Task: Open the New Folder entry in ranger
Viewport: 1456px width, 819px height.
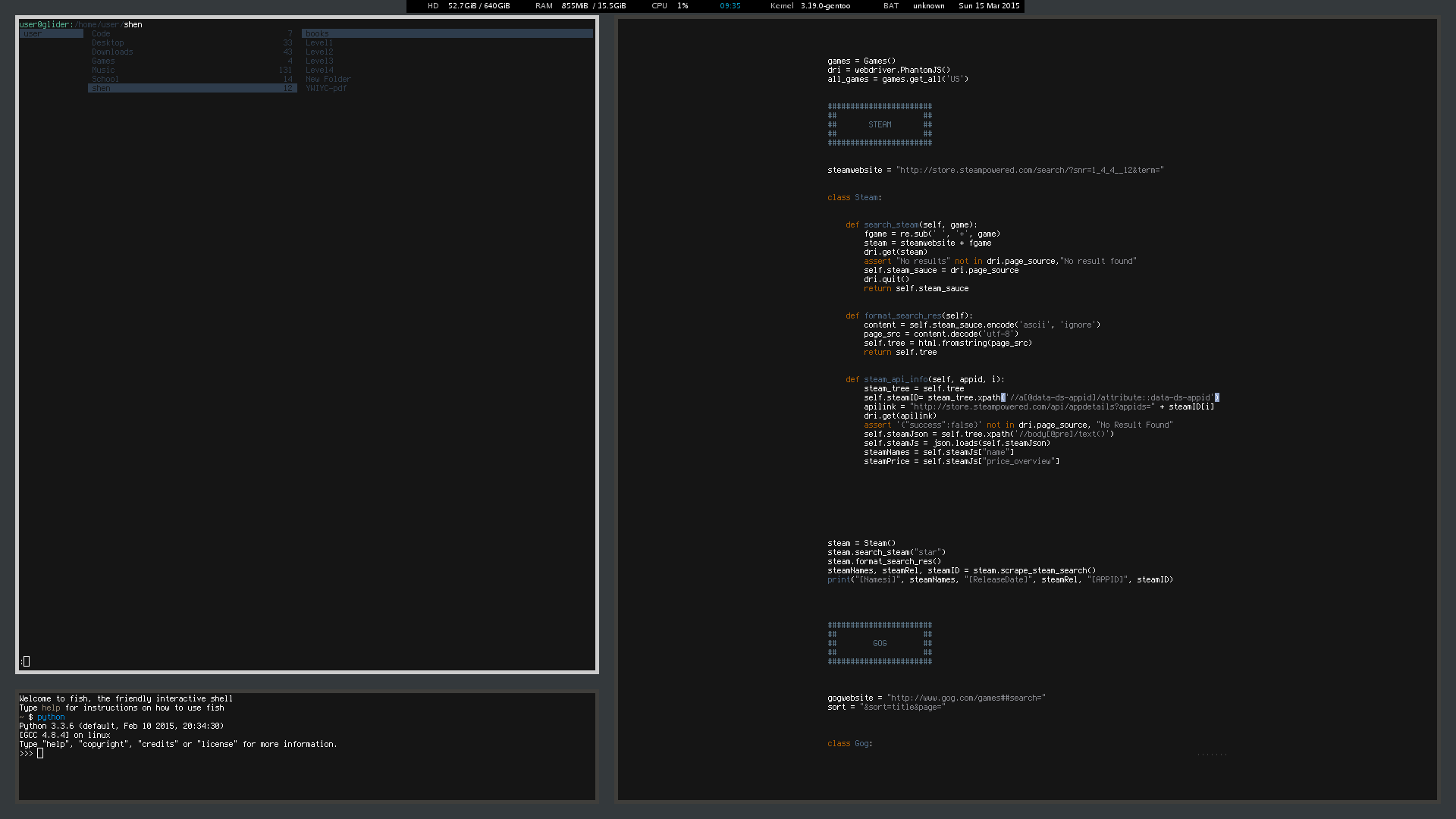Action: coord(328,79)
